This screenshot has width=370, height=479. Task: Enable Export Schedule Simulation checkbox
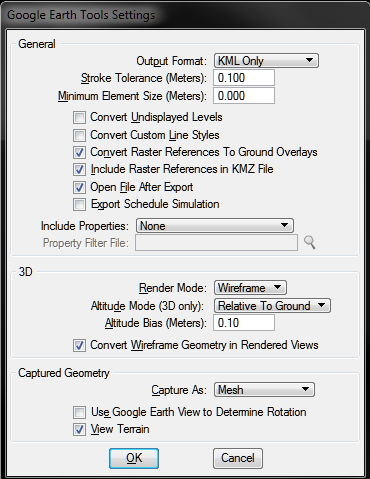tap(79, 204)
